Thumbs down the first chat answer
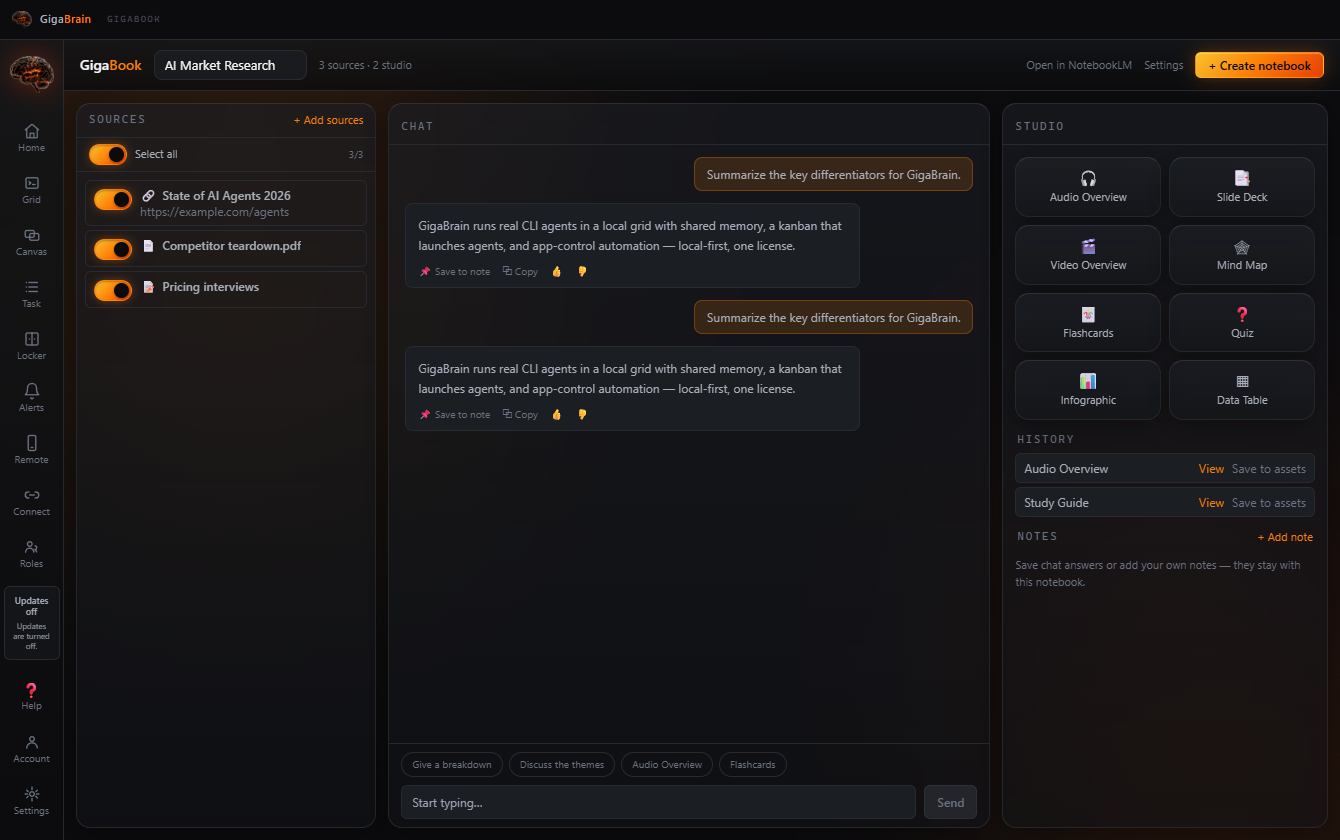1340x840 pixels. tap(582, 271)
